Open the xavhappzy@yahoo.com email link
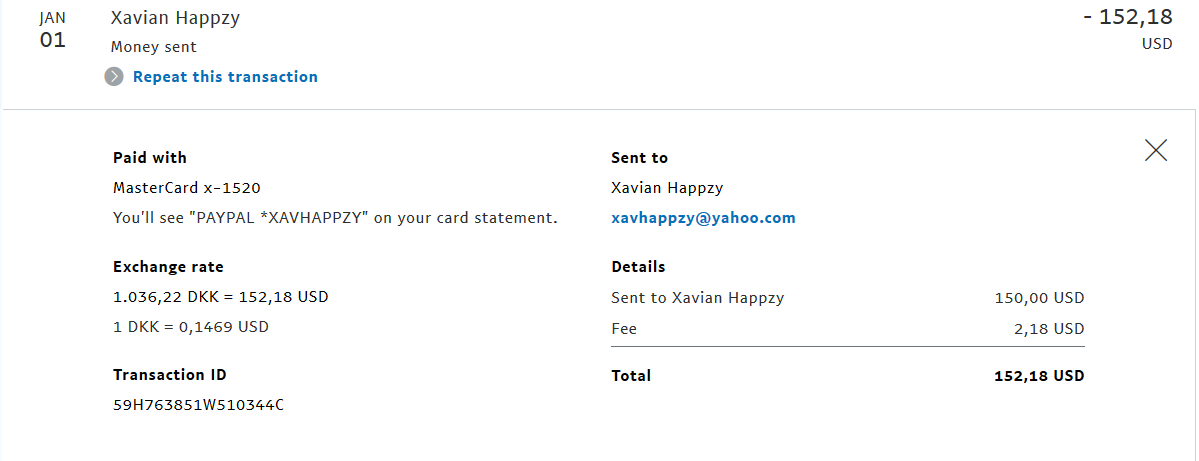Screen dimensions: 1199x461 [703, 218]
